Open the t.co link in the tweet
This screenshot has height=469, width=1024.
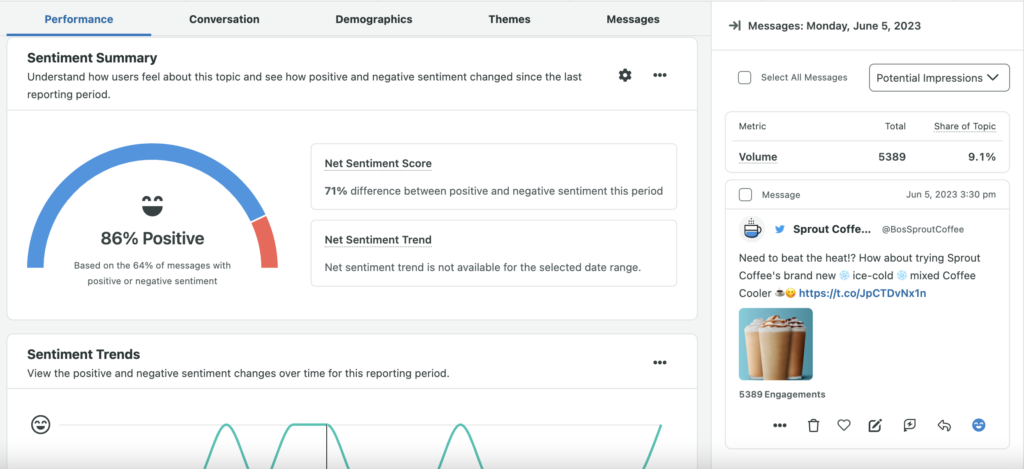pos(862,294)
